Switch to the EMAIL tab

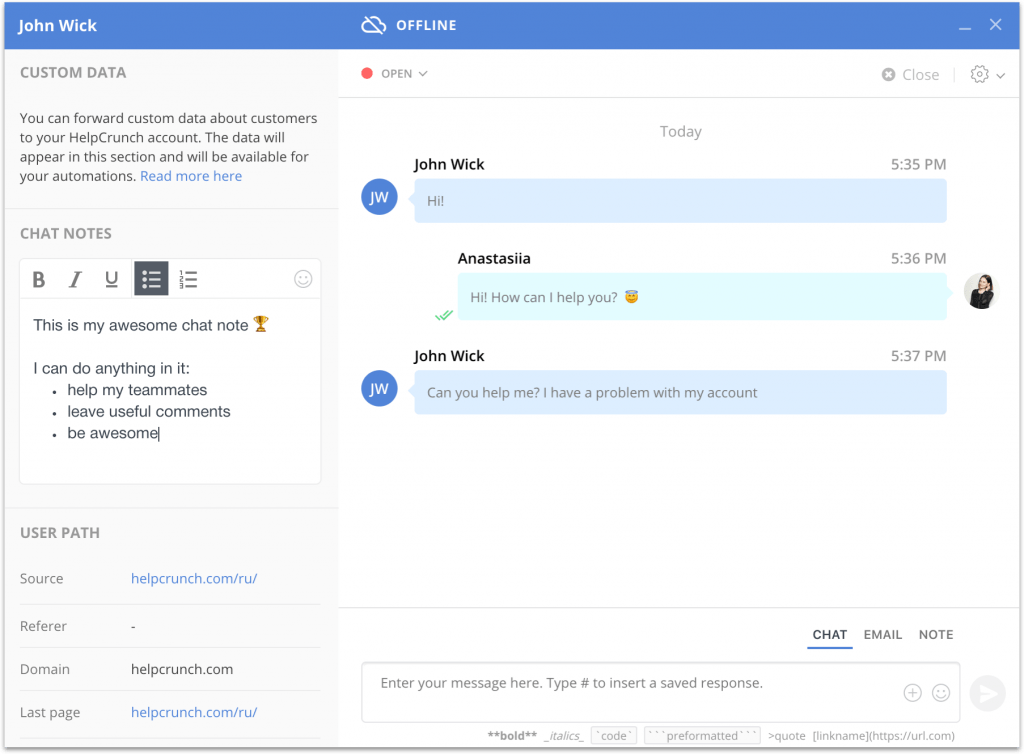pyautogui.click(x=882, y=635)
